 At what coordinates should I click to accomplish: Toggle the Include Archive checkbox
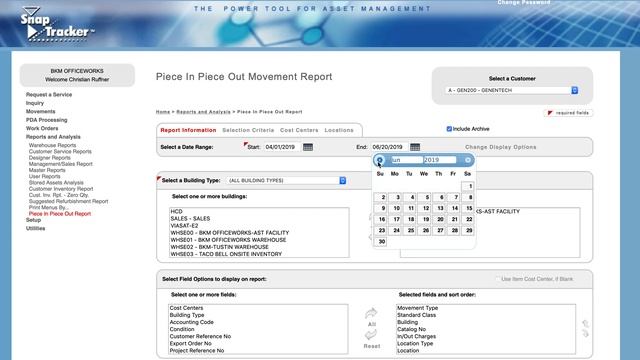coord(449,129)
